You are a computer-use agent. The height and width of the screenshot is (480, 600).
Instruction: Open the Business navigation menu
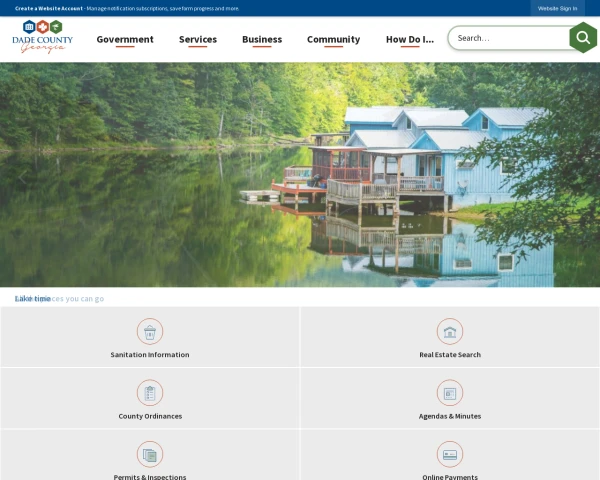pyautogui.click(x=262, y=39)
